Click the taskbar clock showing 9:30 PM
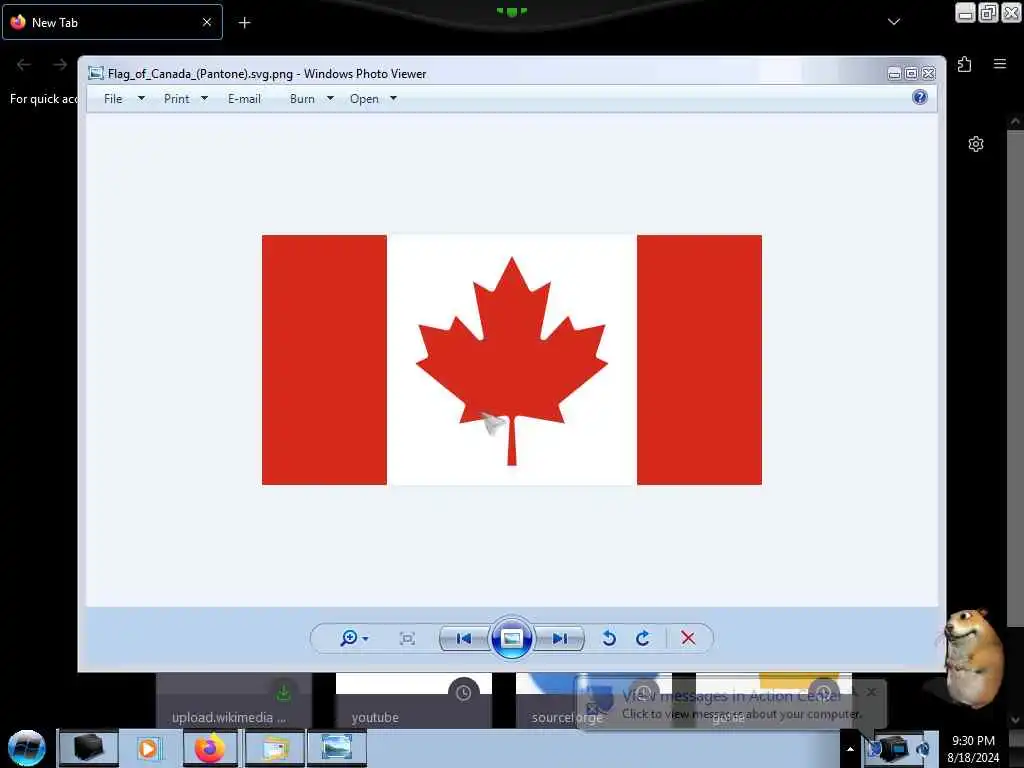Image resolution: width=1024 pixels, height=768 pixels. [x=973, y=748]
